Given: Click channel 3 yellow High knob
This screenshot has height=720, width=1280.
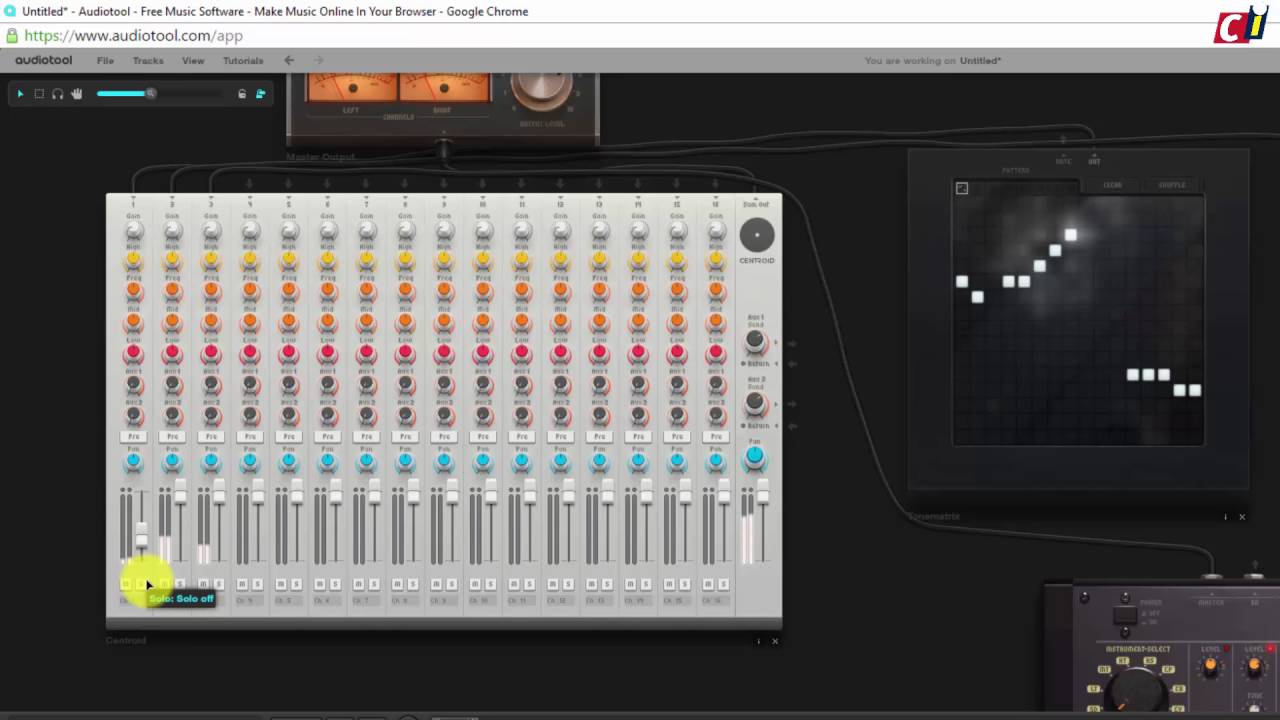Looking at the screenshot, I should (211, 261).
